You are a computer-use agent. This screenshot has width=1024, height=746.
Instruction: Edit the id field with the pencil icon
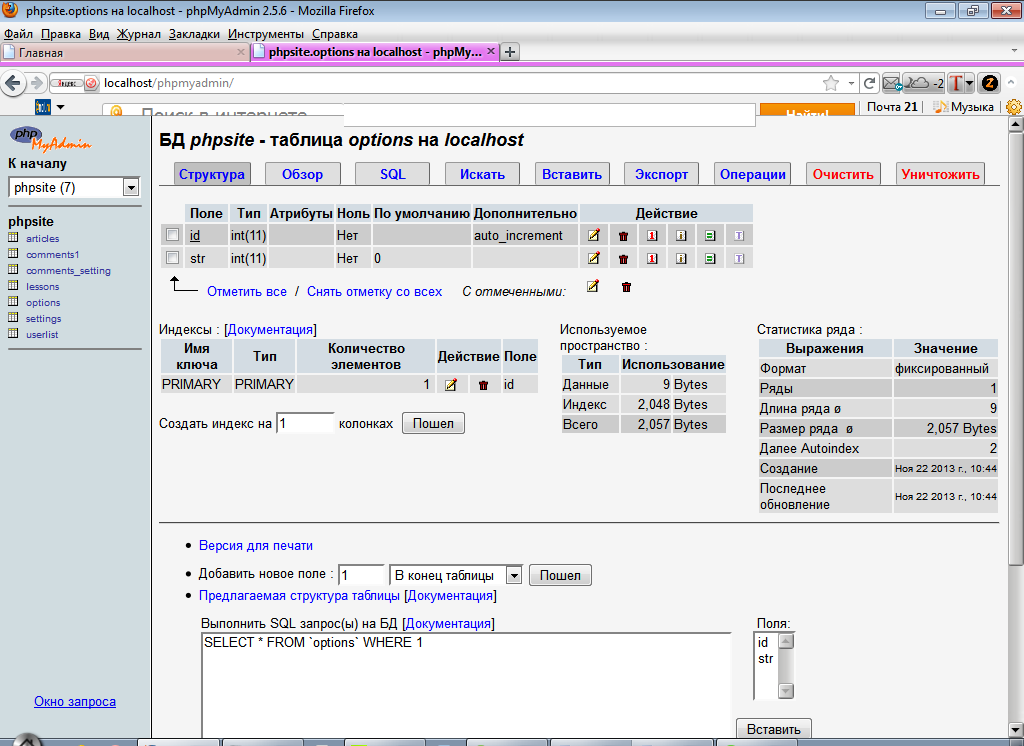pos(594,235)
